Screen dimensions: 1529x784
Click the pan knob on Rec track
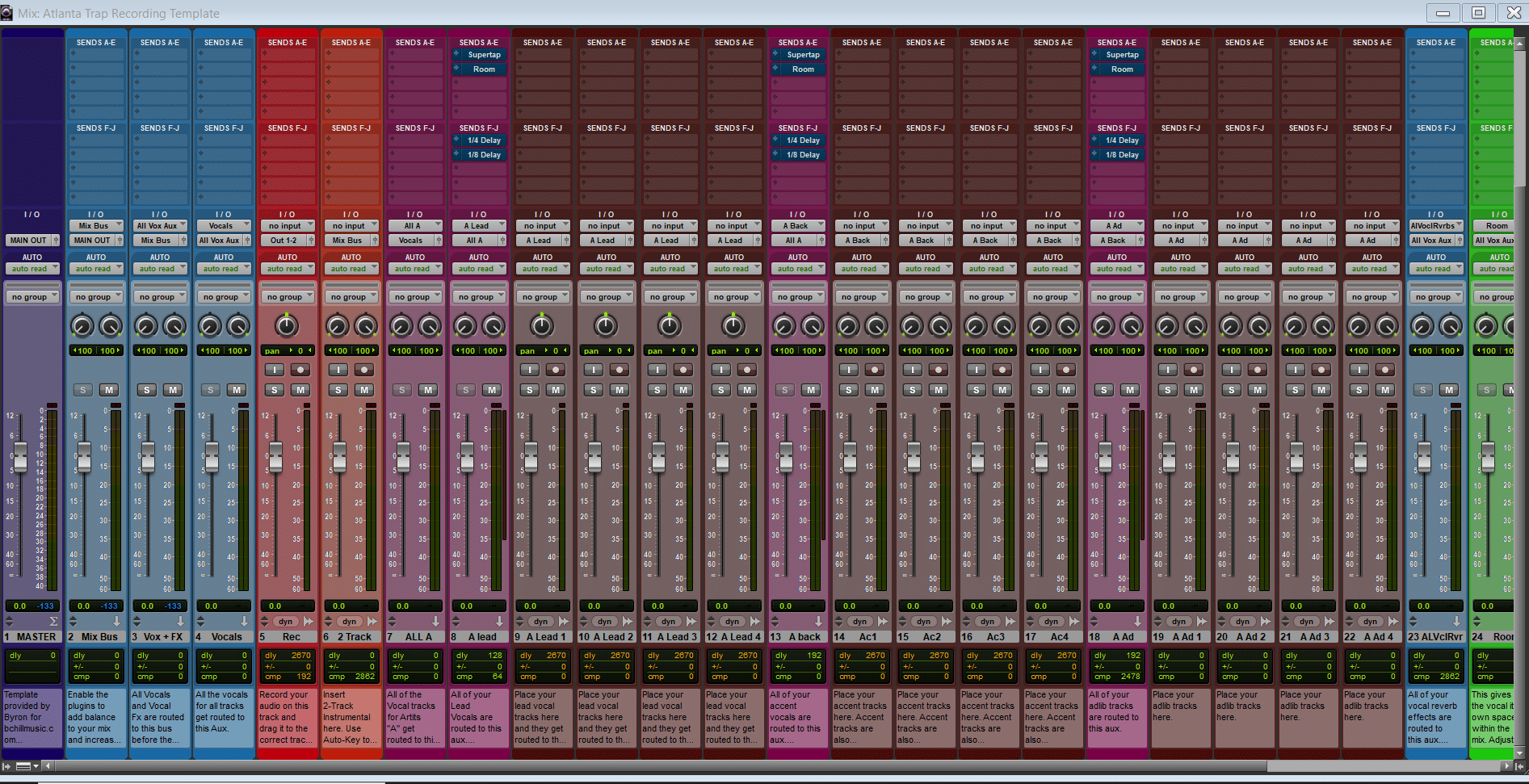point(287,325)
